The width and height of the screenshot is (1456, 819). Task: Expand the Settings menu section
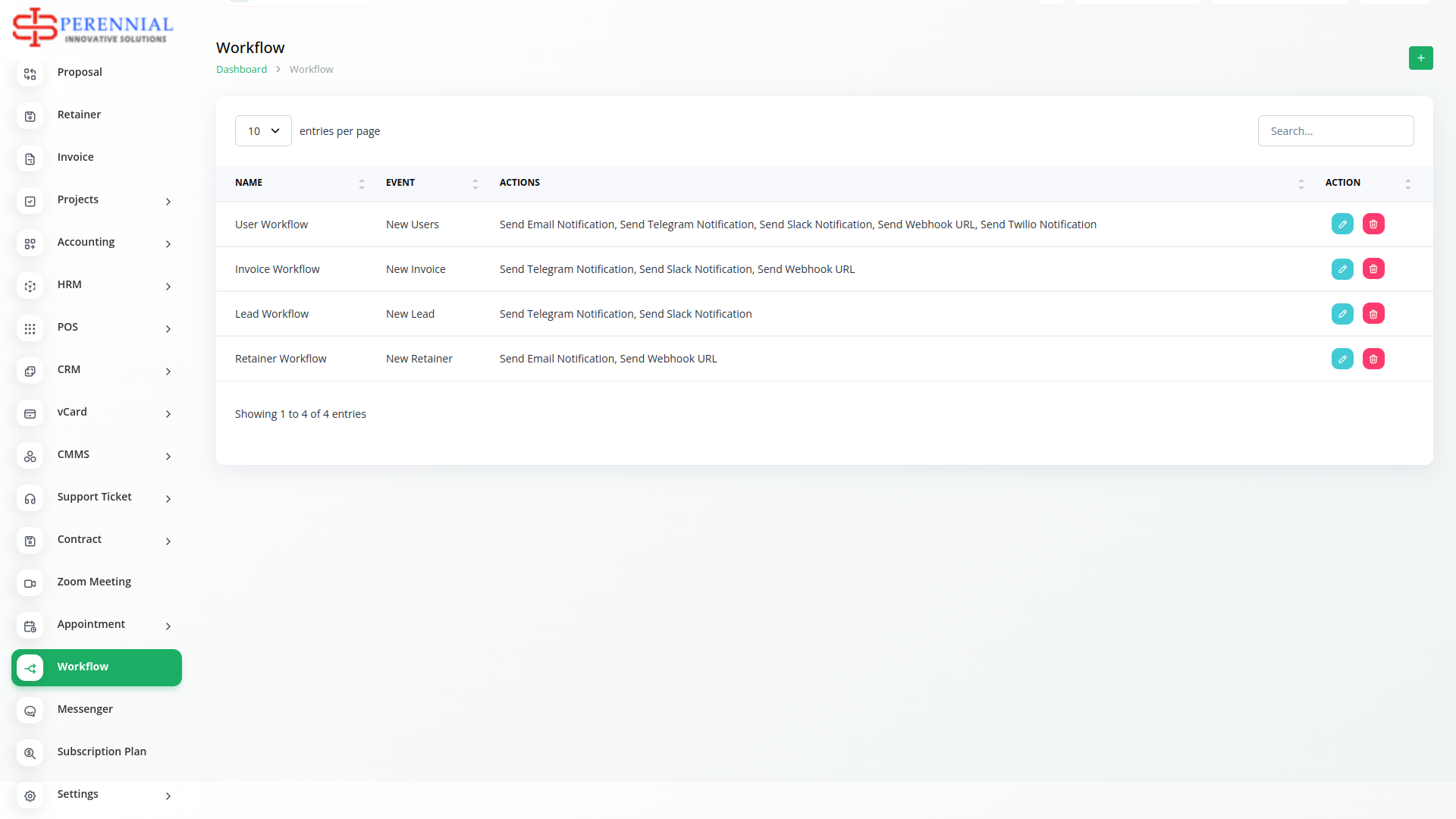click(x=168, y=795)
